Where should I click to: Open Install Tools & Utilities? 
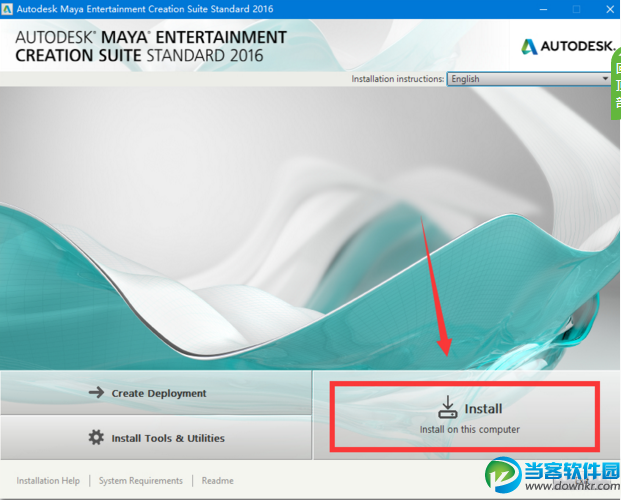pos(156,438)
